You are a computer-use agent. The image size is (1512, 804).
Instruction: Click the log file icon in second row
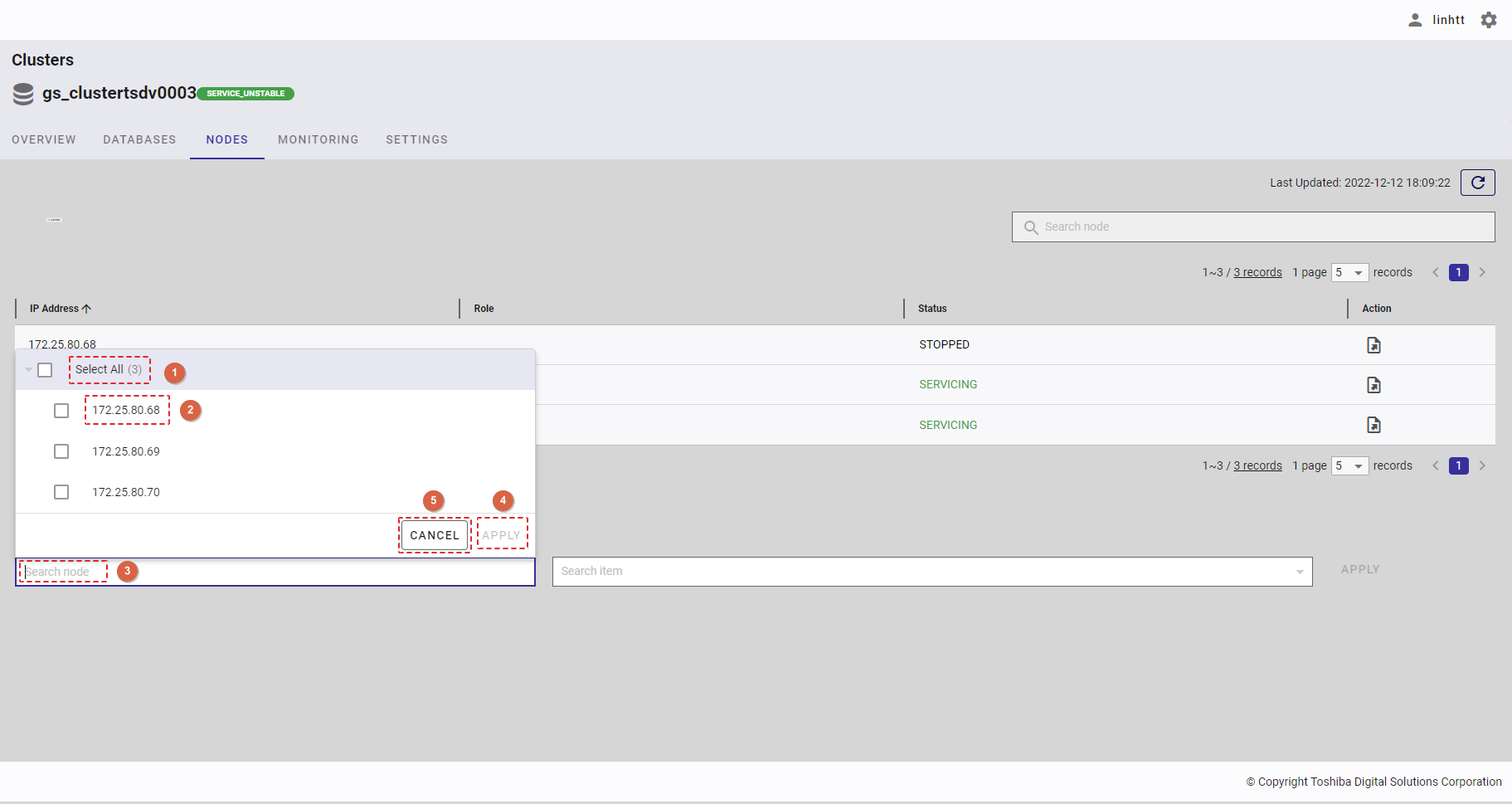click(x=1373, y=385)
